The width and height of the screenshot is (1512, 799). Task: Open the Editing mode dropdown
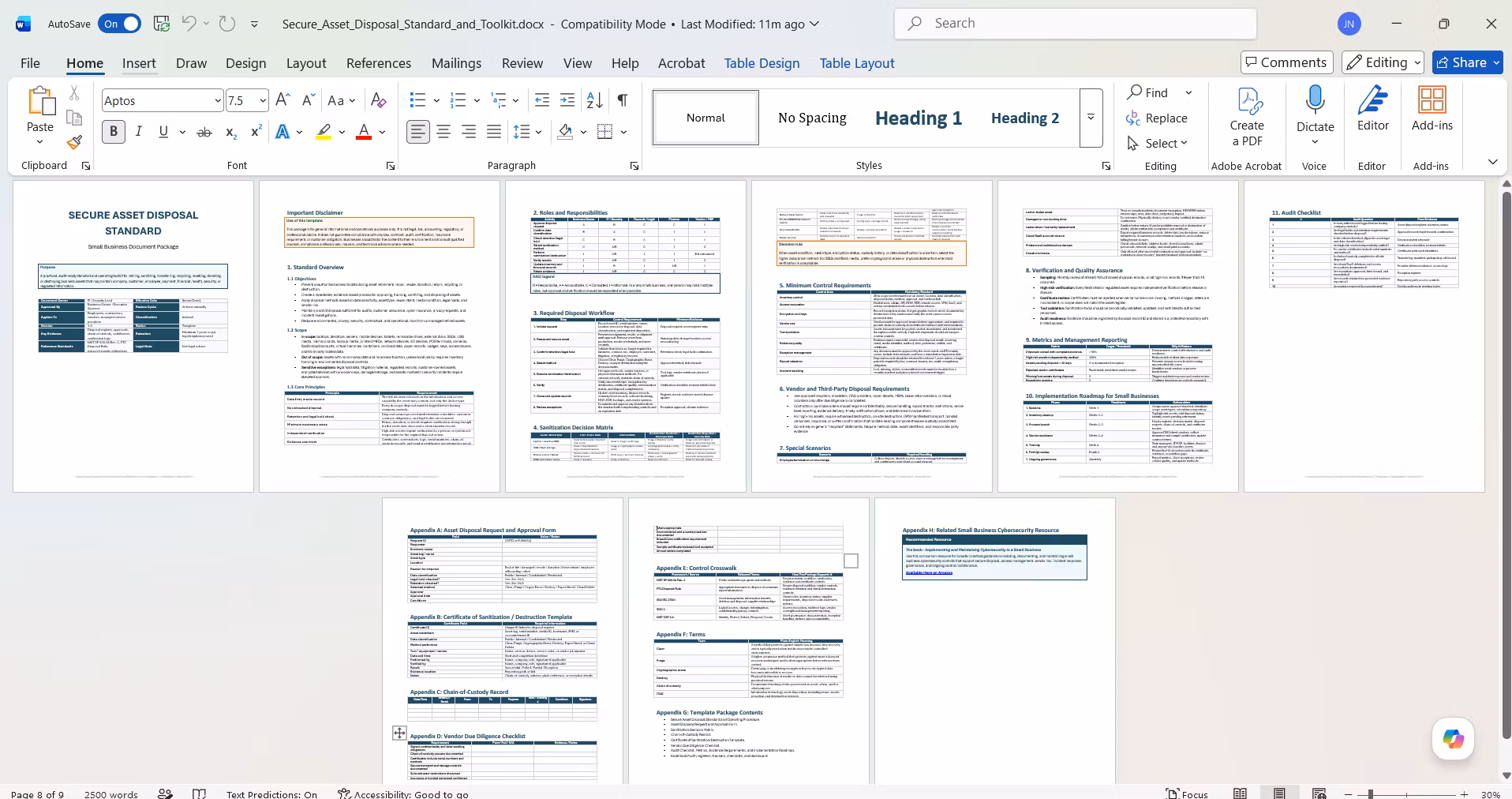click(x=1383, y=62)
